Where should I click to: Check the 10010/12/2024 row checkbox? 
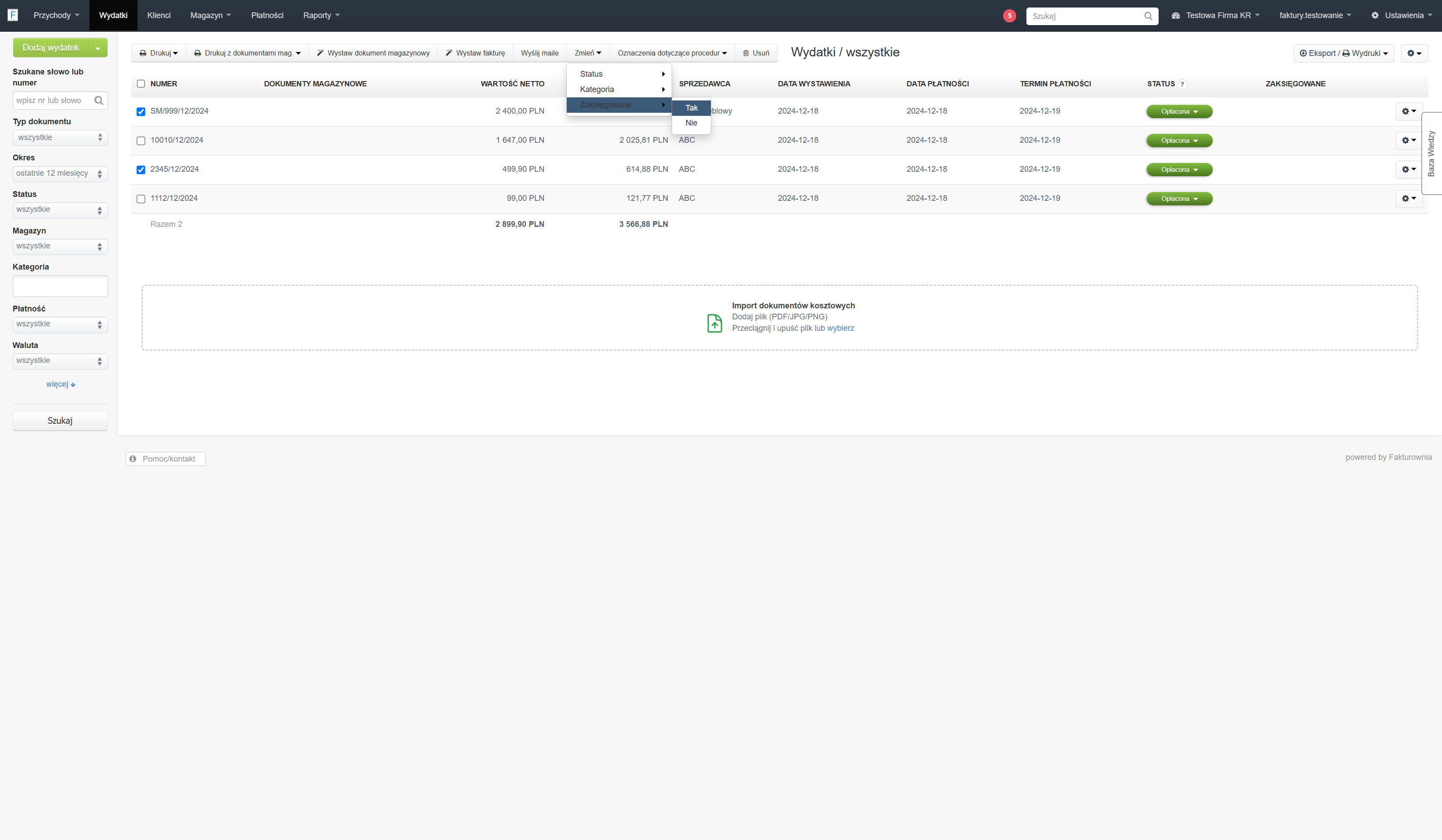click(141, 141)
